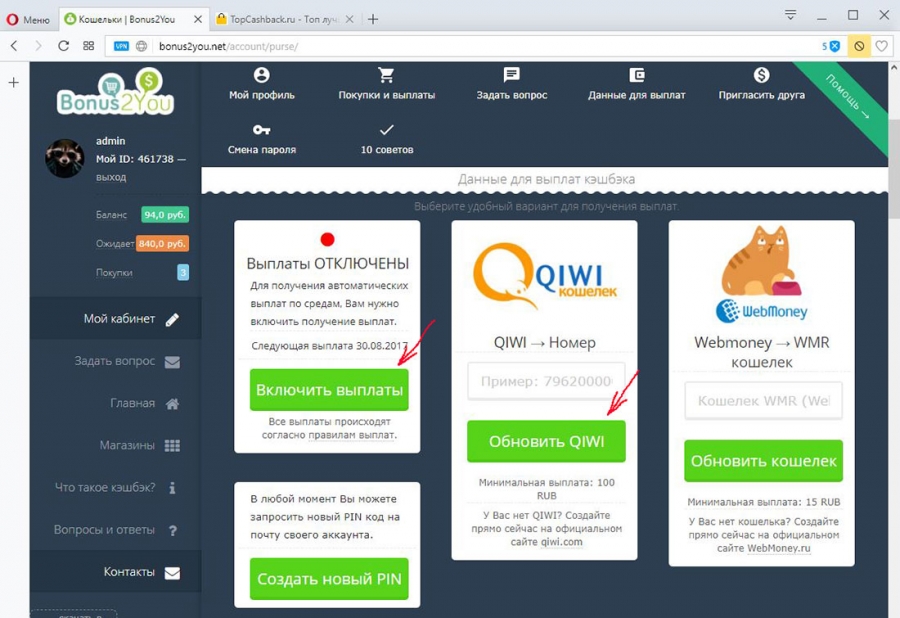Click the Обновить QIWI button
Screen dimensions: 900x618
[x=546, y=441]
